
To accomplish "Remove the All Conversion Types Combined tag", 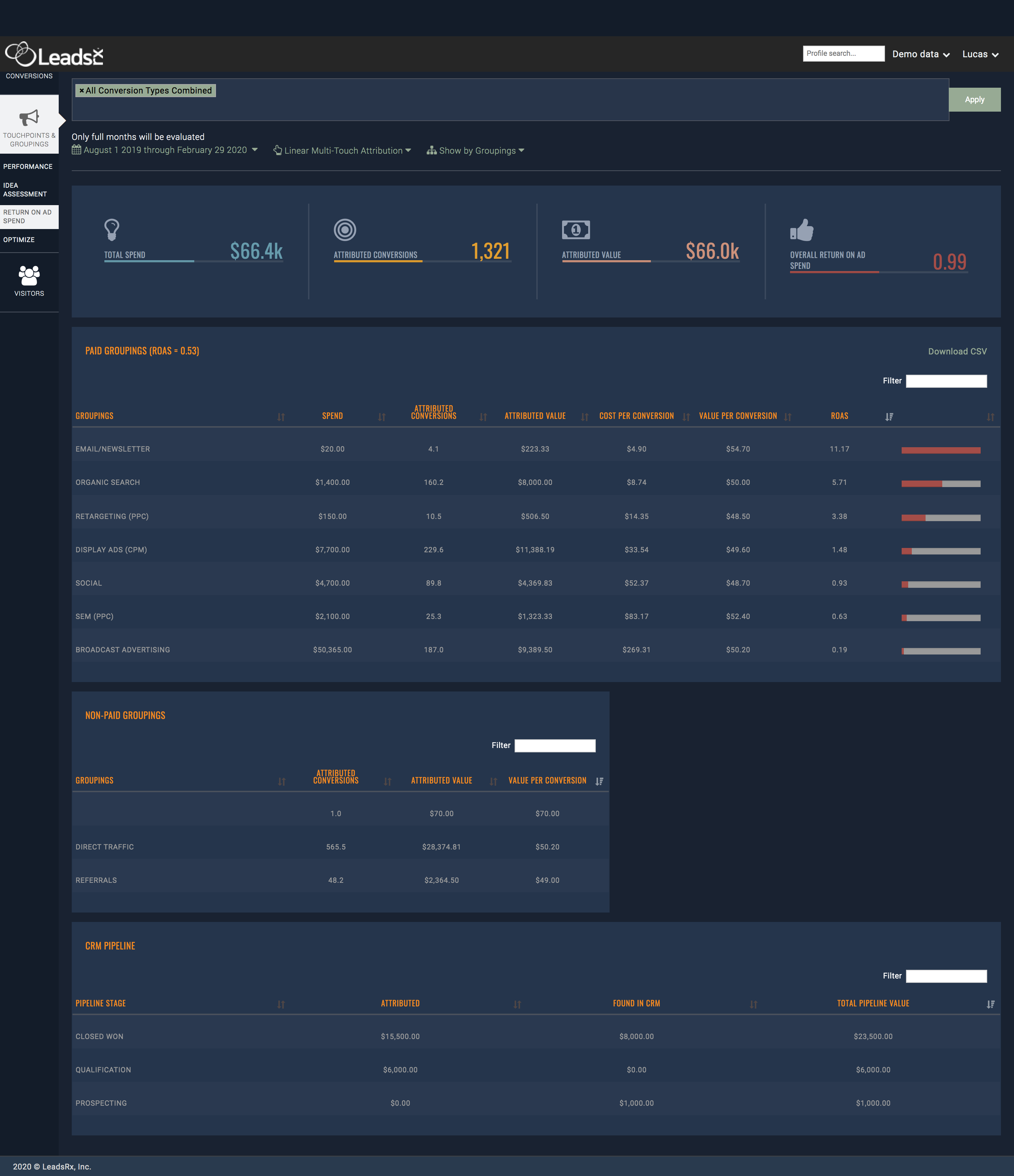I will click(x=82, y=91).
